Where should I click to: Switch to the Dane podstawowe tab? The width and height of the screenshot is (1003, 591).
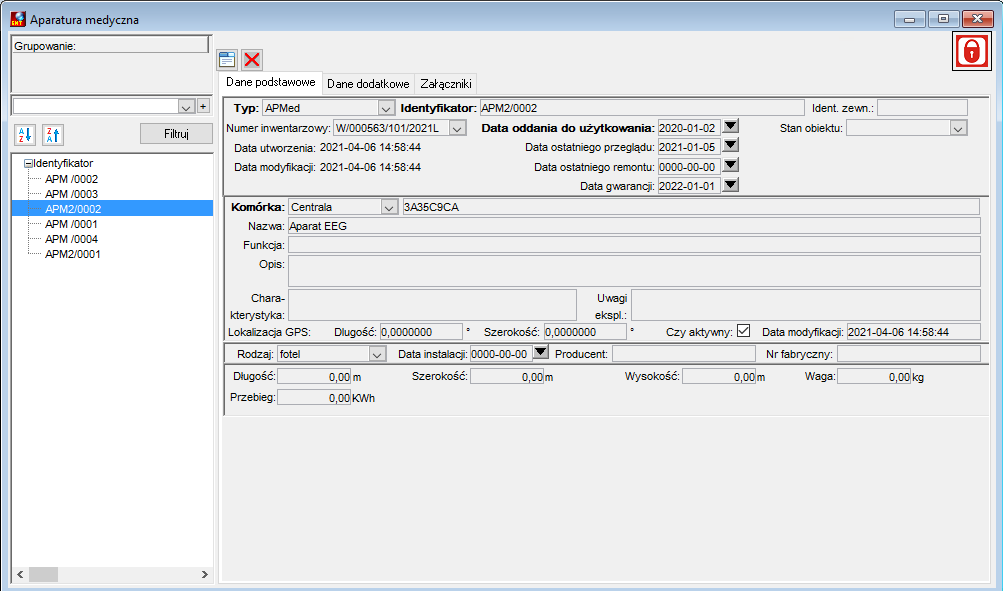(x=271, y=82)
